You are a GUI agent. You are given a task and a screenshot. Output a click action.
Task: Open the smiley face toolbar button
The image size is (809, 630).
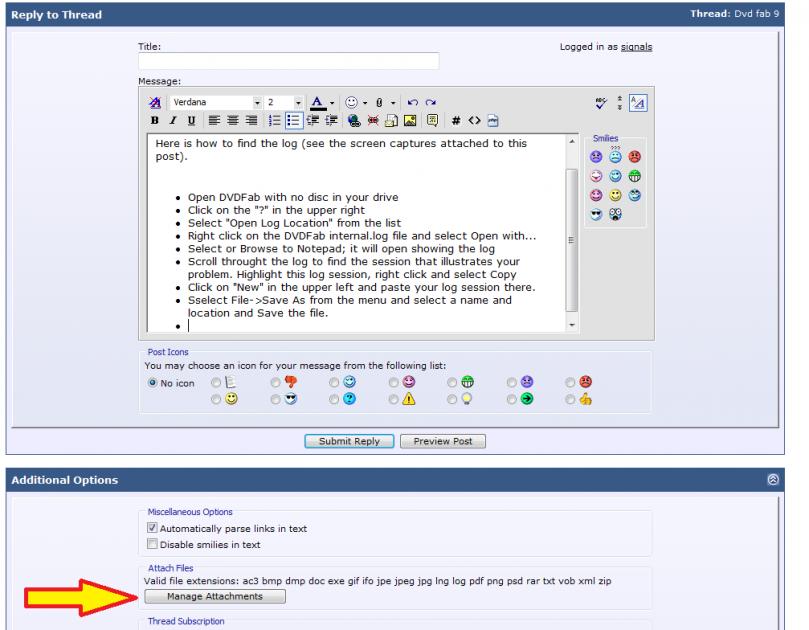(351, 102)
